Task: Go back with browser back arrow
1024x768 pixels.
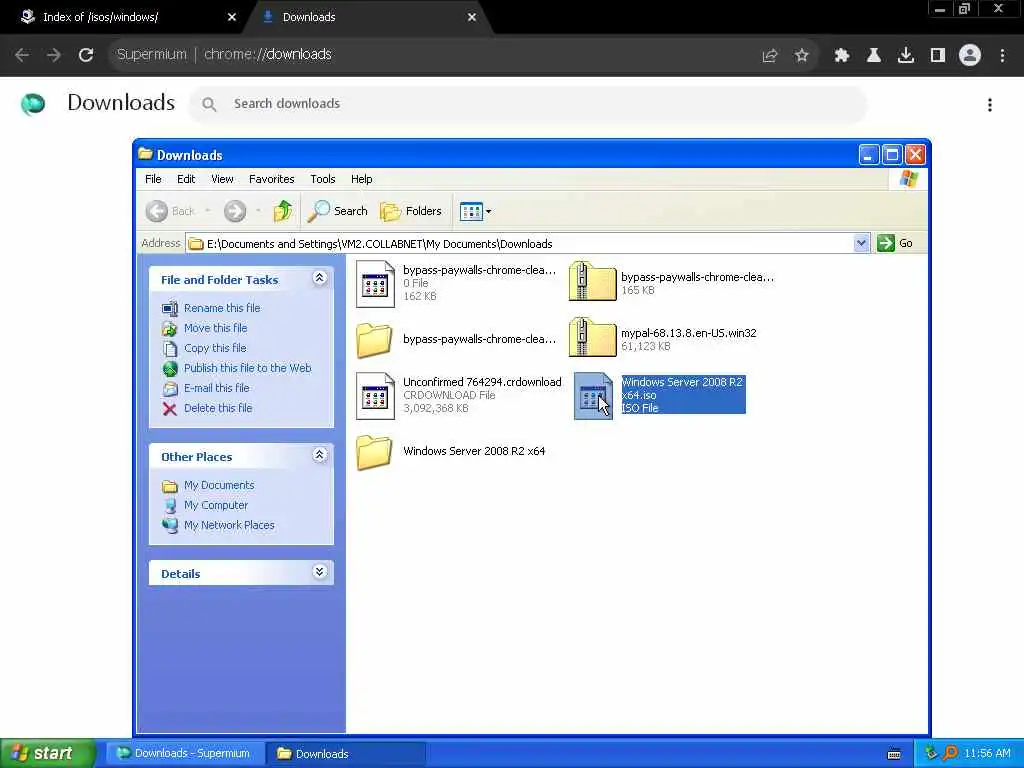Action: [x=22, y=55]
